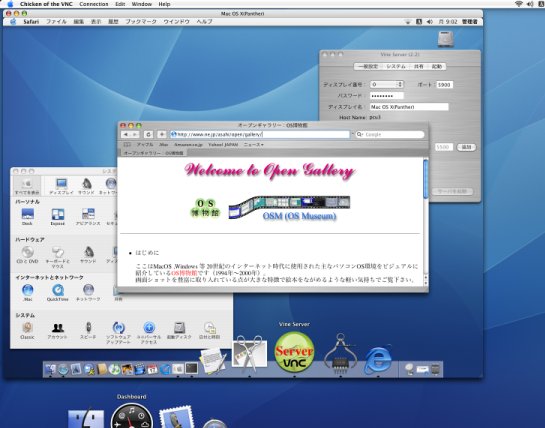545x428 pixels.
Task: Click the Vine Server VNC dock icon
Action: pos(294,352)
